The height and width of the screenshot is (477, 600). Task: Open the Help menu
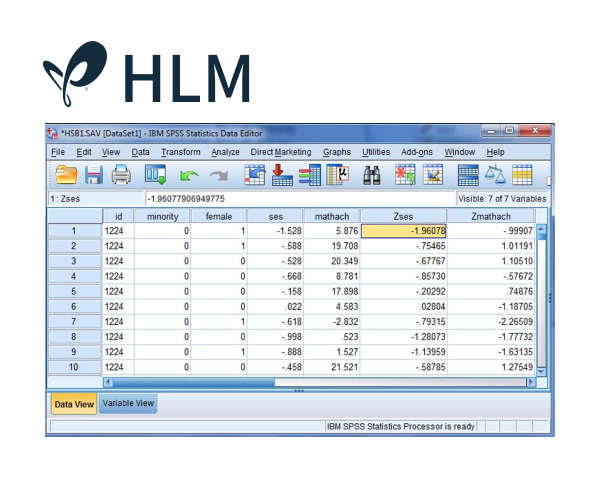click(x=496, y=152)
